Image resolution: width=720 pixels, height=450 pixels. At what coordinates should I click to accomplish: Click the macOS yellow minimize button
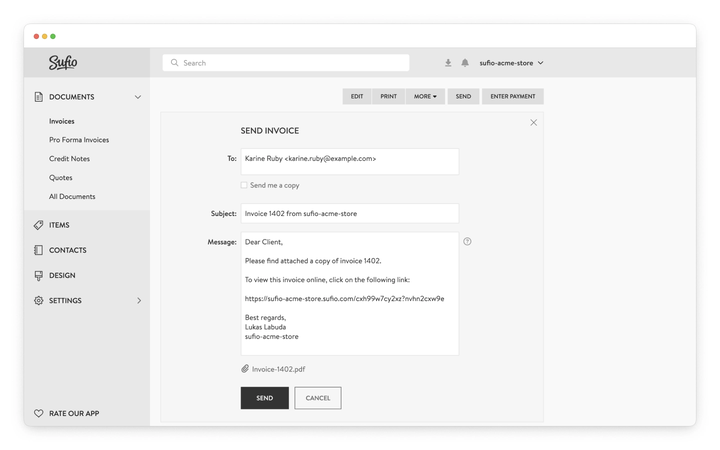[x=45, y=36]
